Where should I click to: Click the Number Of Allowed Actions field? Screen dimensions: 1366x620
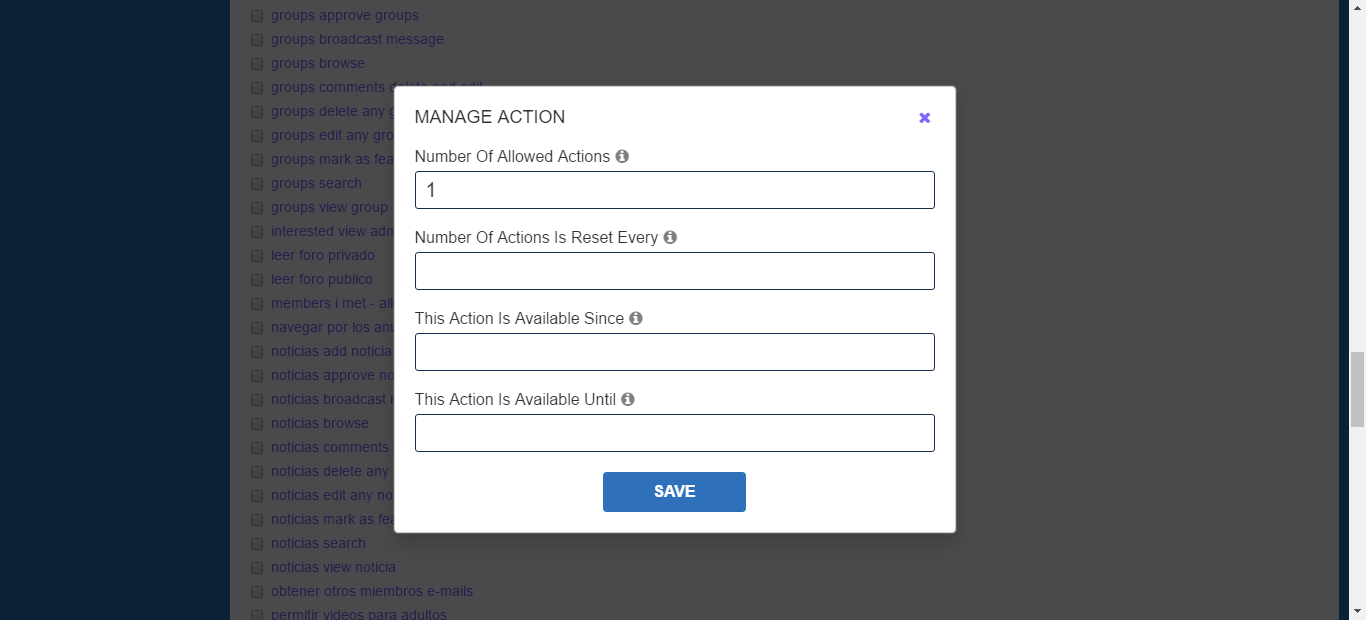click(x=674, y=190)
